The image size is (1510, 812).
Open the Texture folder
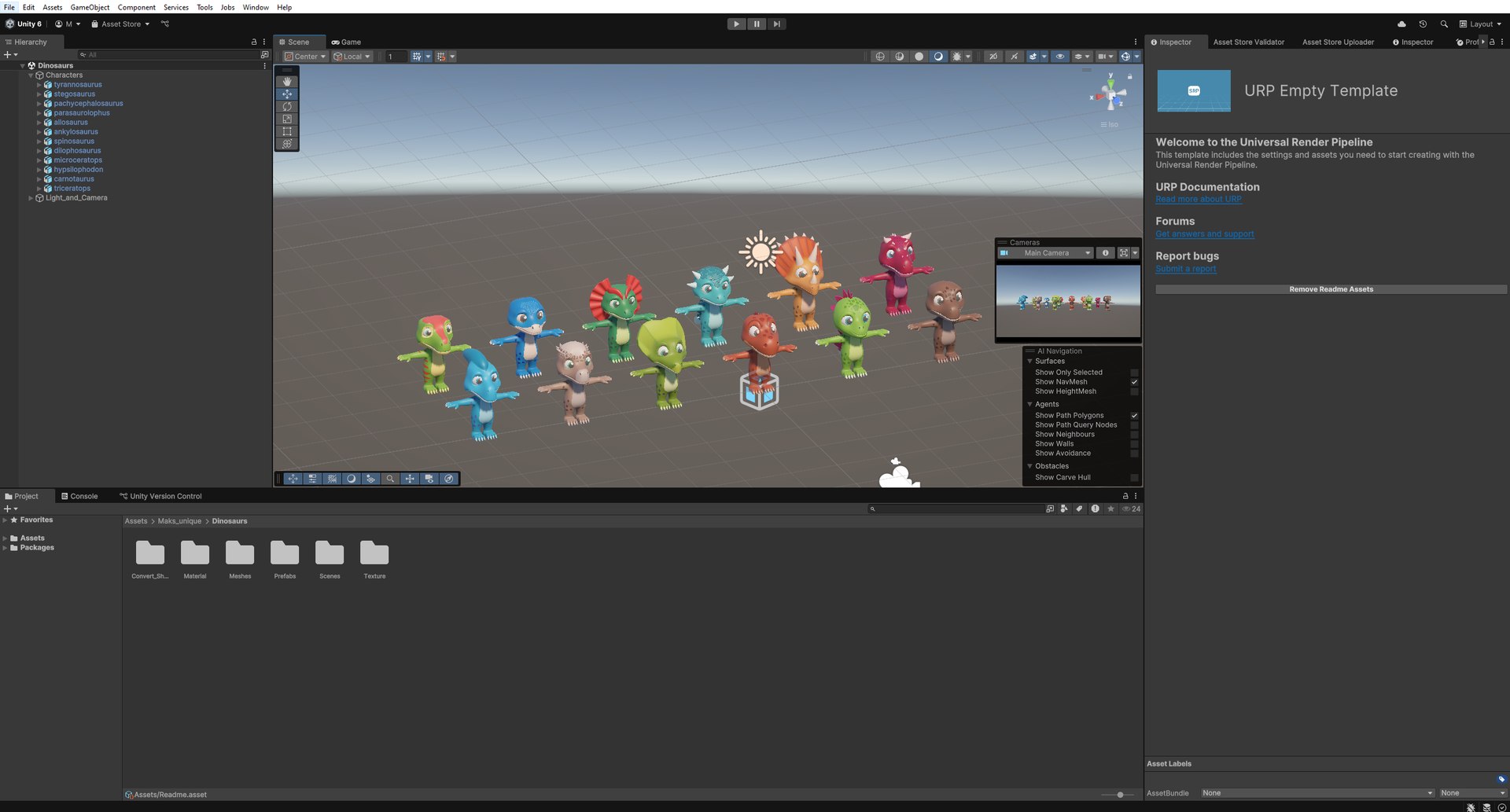pos(374,559)
